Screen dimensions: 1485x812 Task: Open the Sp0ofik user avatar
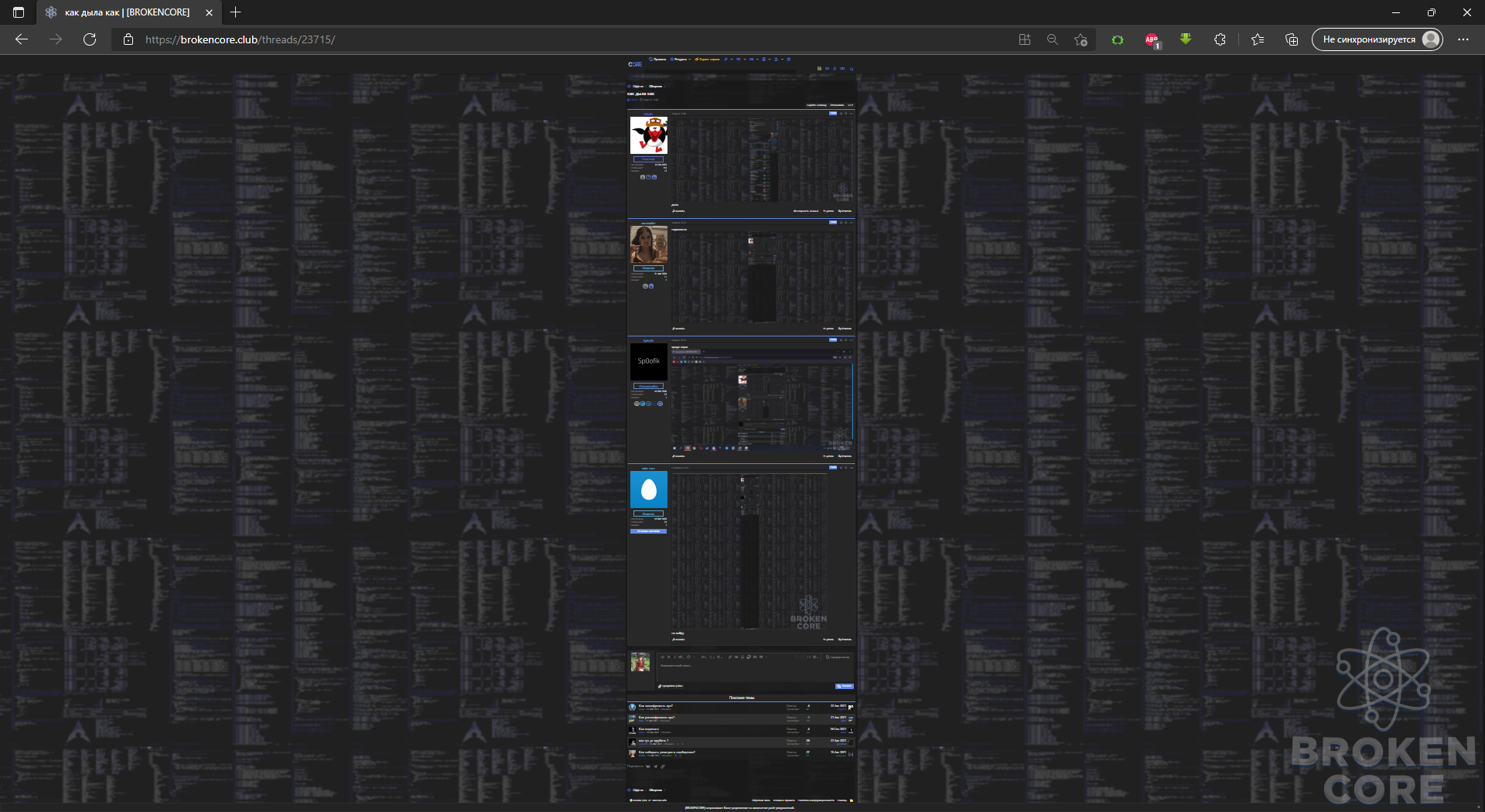pos(649,362)
